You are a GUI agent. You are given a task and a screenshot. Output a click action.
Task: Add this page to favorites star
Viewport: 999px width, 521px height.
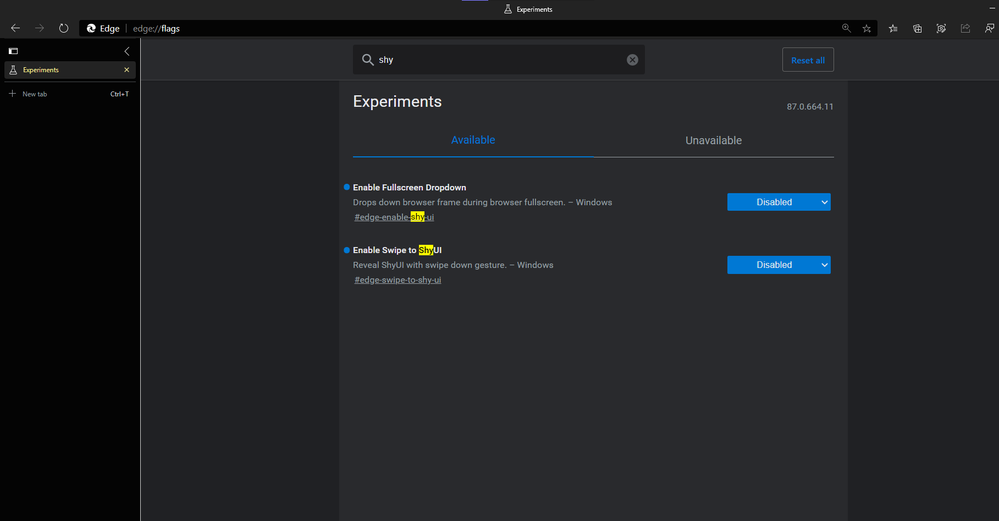pyautogui.click(x=866, y=28)
